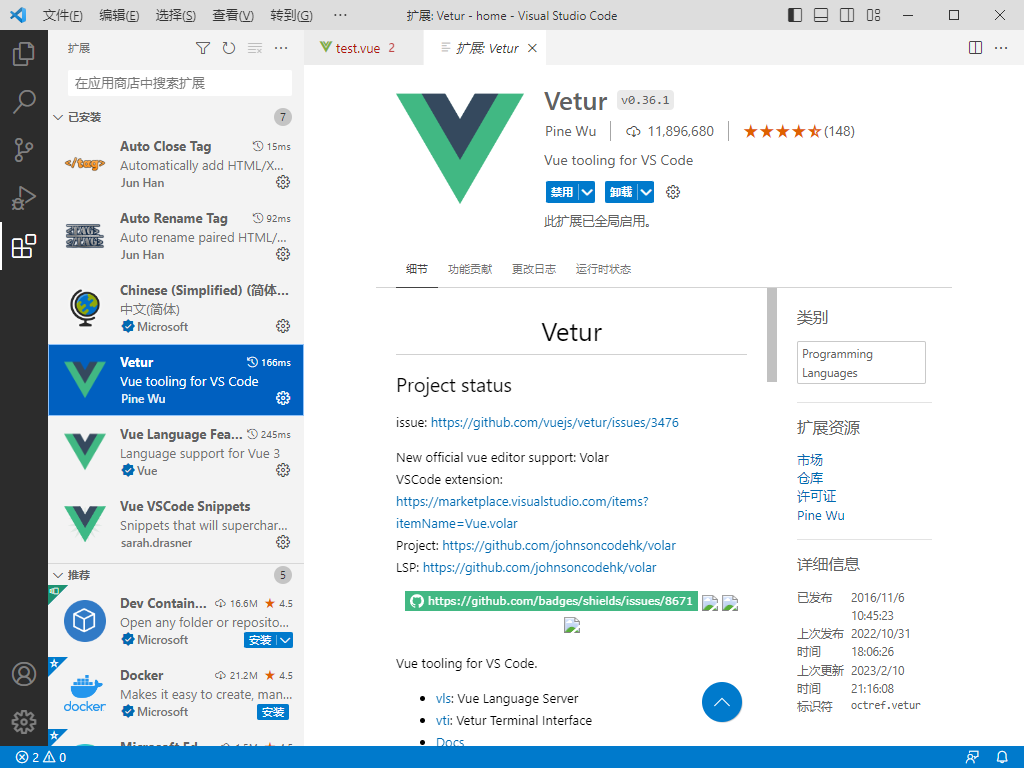Open Dev Containers 安装 dropdown arrow
Image resolution: width=1024 pixels, height=768 pixels.
[285, 640]
